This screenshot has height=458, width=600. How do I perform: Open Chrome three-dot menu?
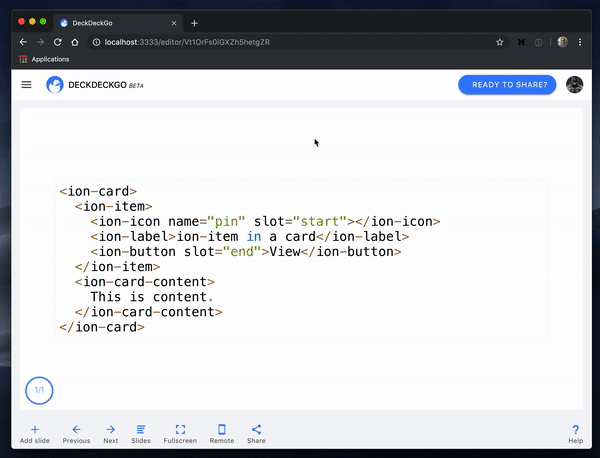580,42
